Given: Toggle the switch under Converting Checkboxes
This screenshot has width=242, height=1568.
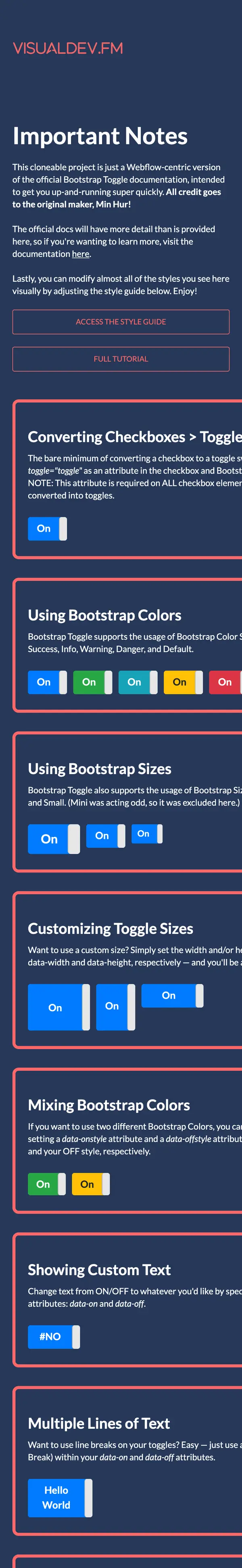Looking at the screenshot, I should 48,528.
